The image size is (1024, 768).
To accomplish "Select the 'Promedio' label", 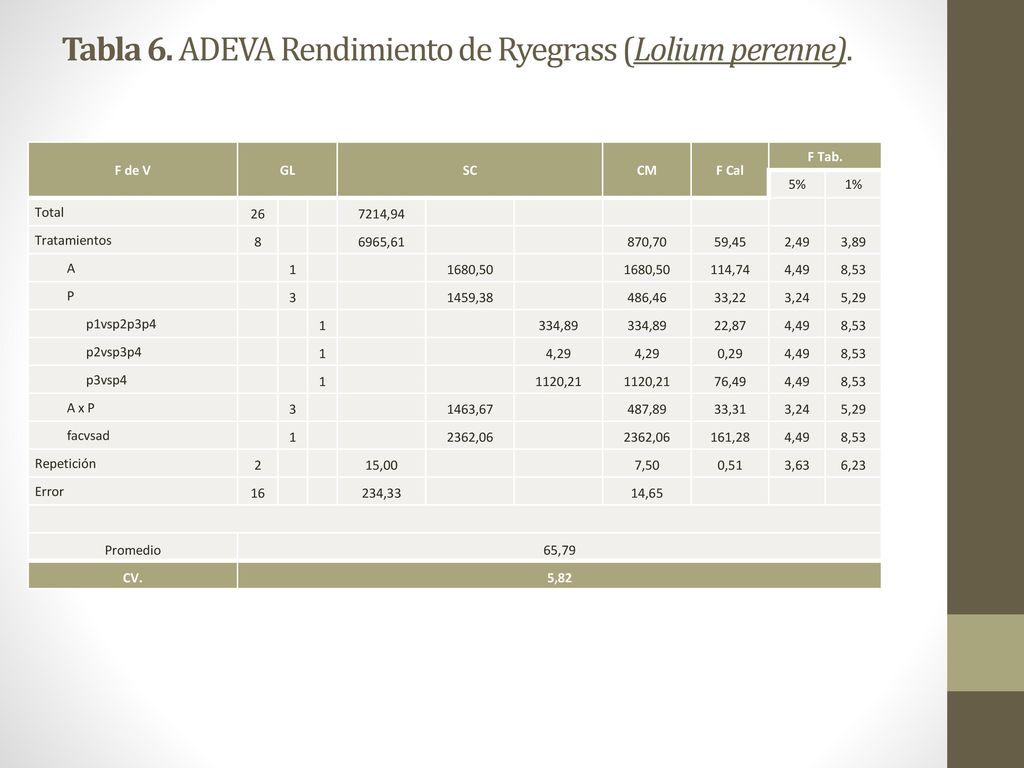I will (133, 550).
